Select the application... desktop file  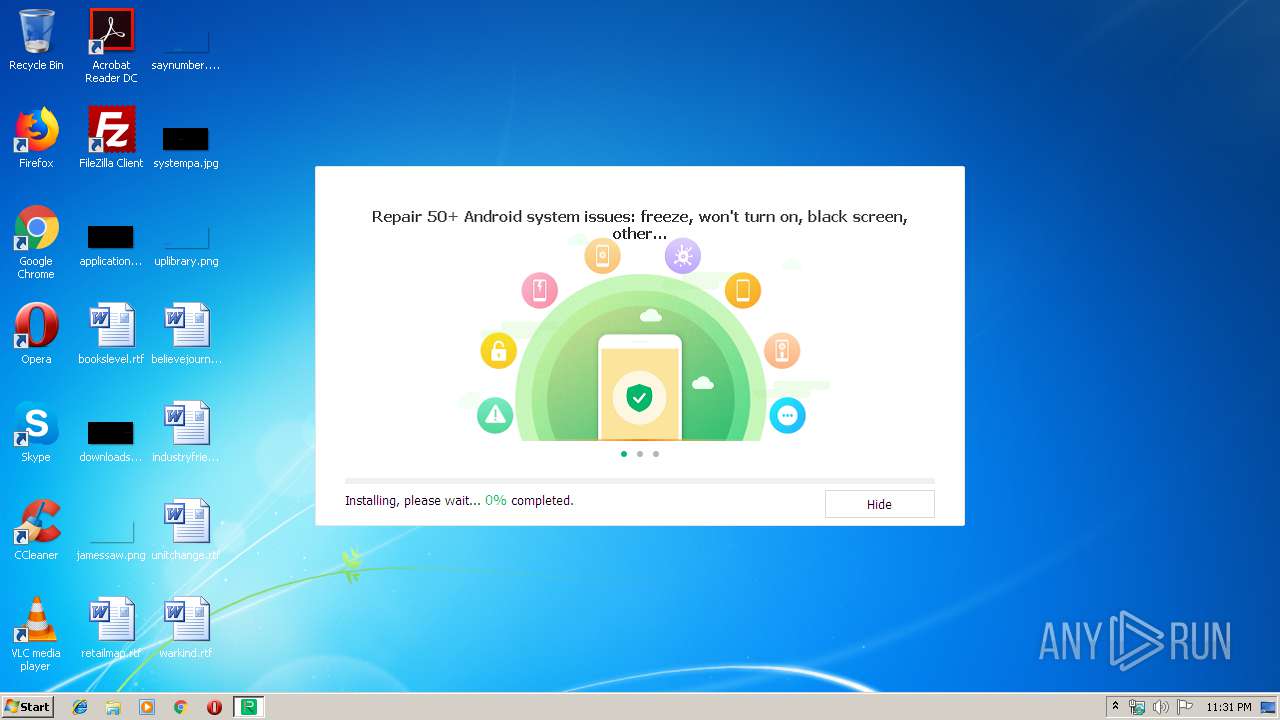tap(111, 246)
